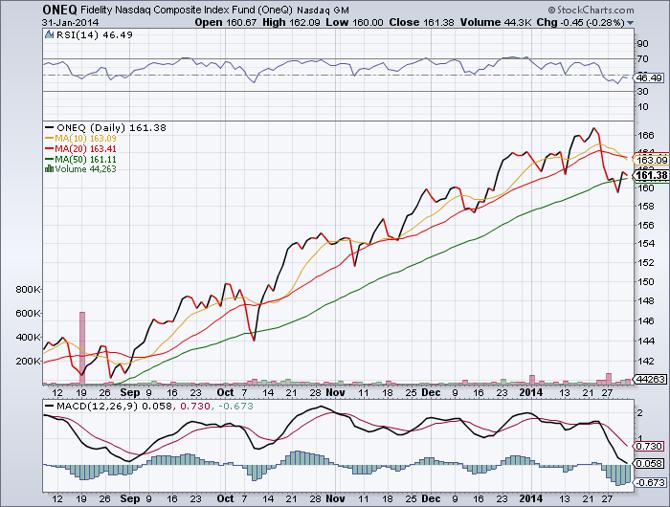670x507 pixels.
Task: Click the 800K volume axis label
Action: [x=28, y=290]
